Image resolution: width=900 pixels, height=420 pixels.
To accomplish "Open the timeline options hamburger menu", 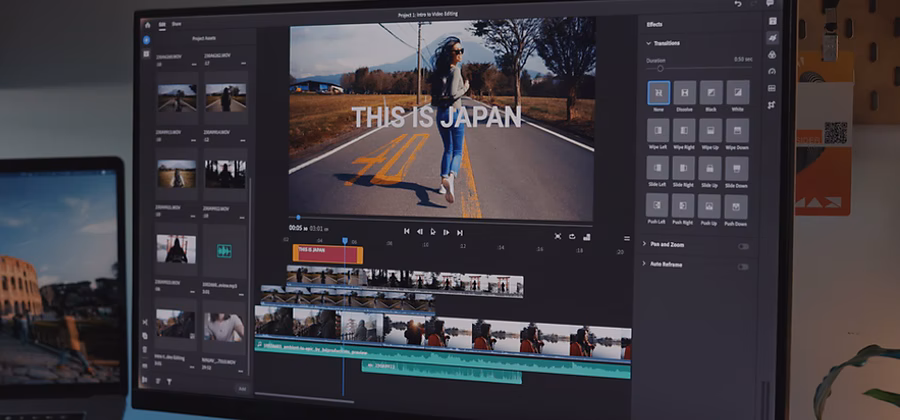I will (x=627, y=238).
